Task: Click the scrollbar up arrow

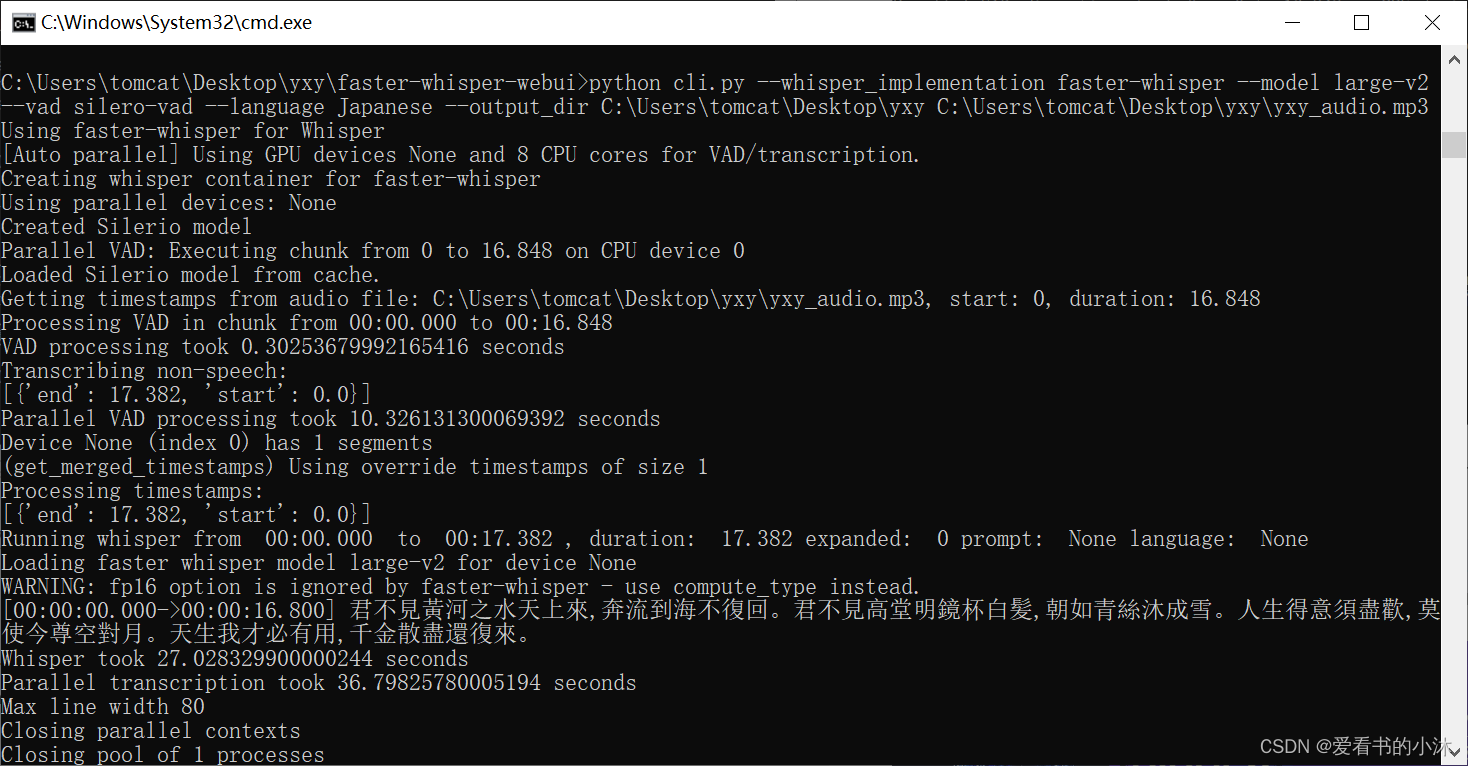Action: coord(1454,56)
